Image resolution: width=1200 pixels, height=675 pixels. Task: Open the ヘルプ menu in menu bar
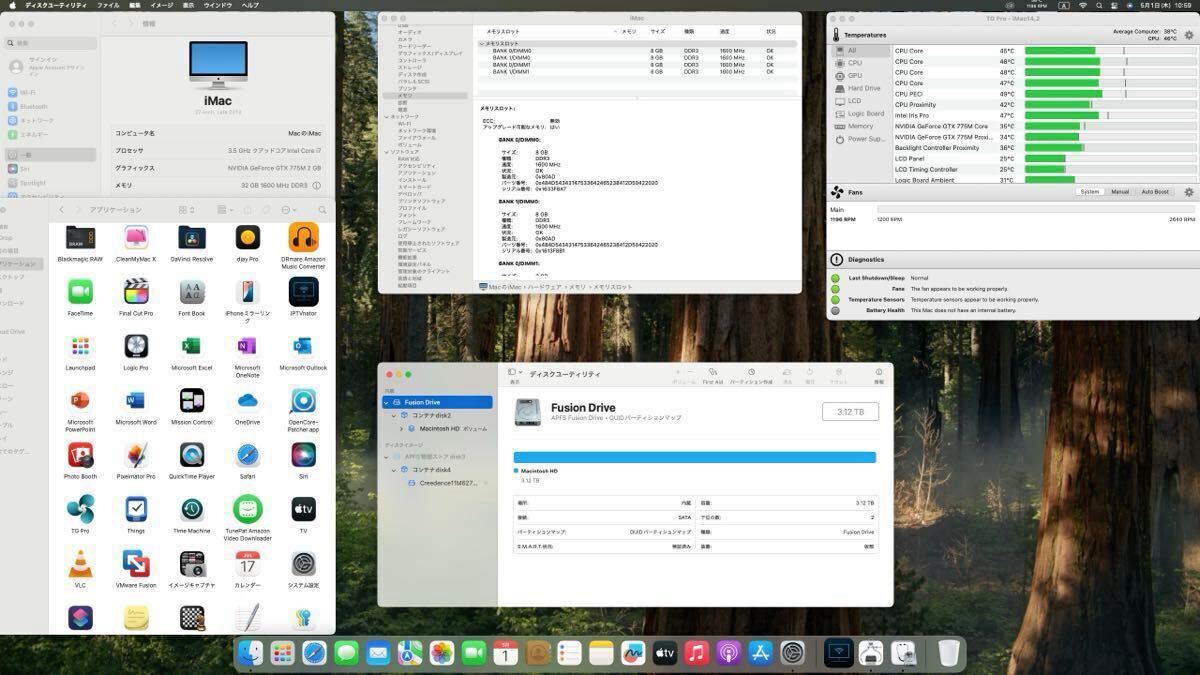pos(250,5)
